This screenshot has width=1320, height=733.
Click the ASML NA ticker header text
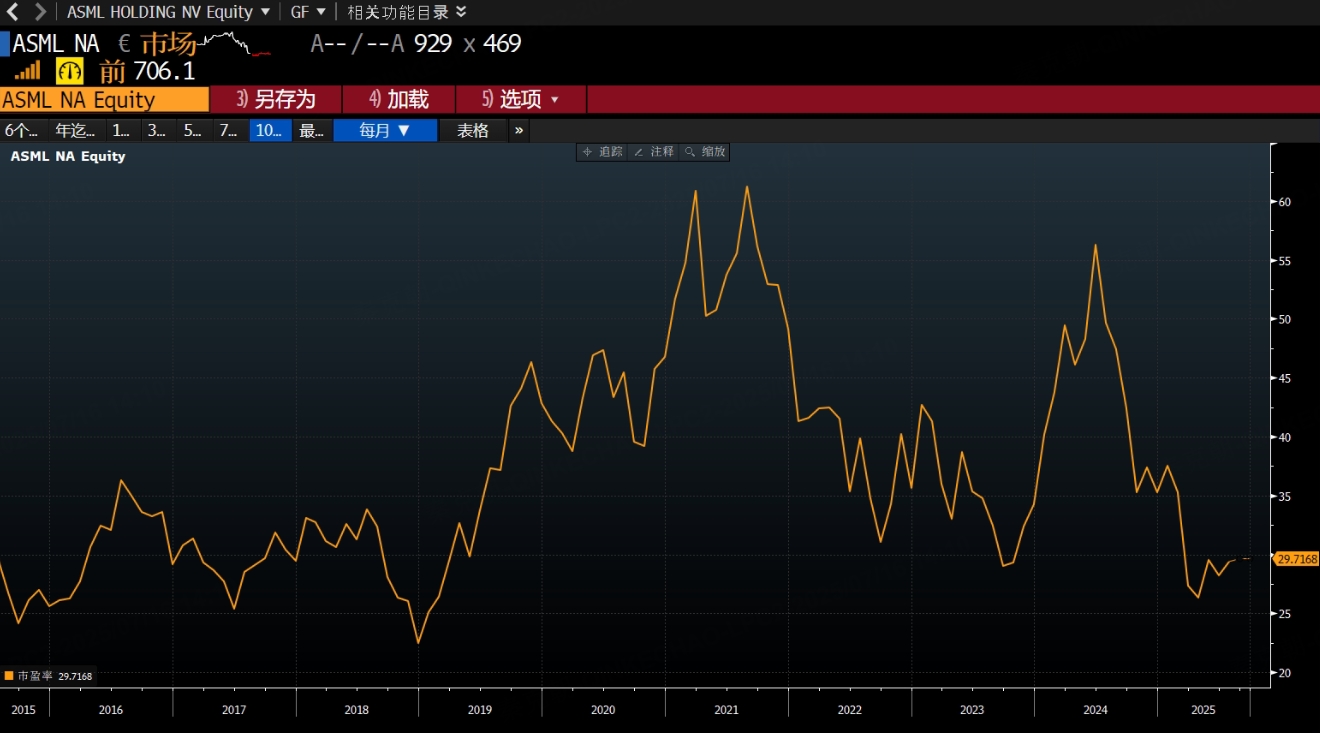pos(56,43)
